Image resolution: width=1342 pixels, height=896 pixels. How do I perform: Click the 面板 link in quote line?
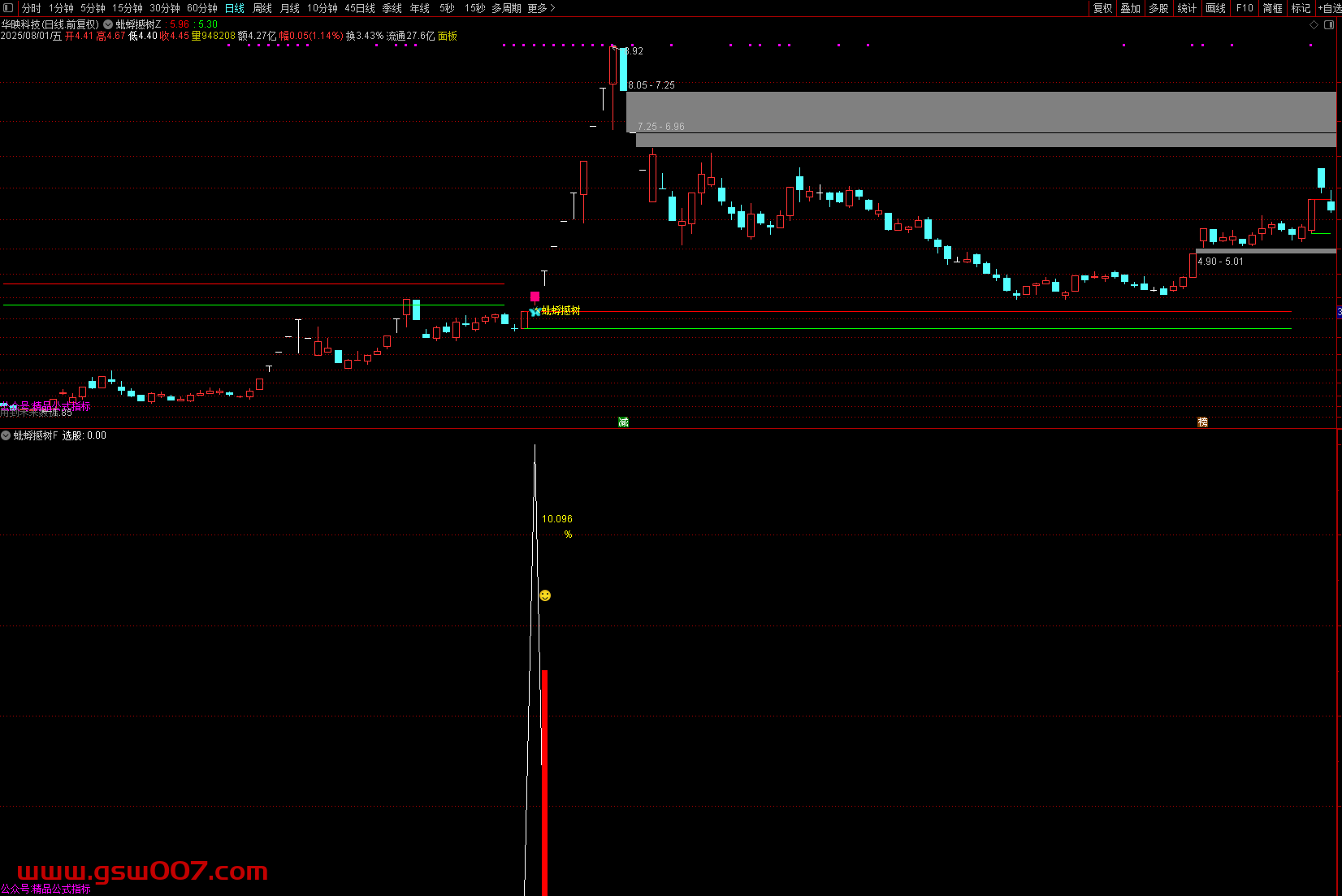tap(448, 36)
